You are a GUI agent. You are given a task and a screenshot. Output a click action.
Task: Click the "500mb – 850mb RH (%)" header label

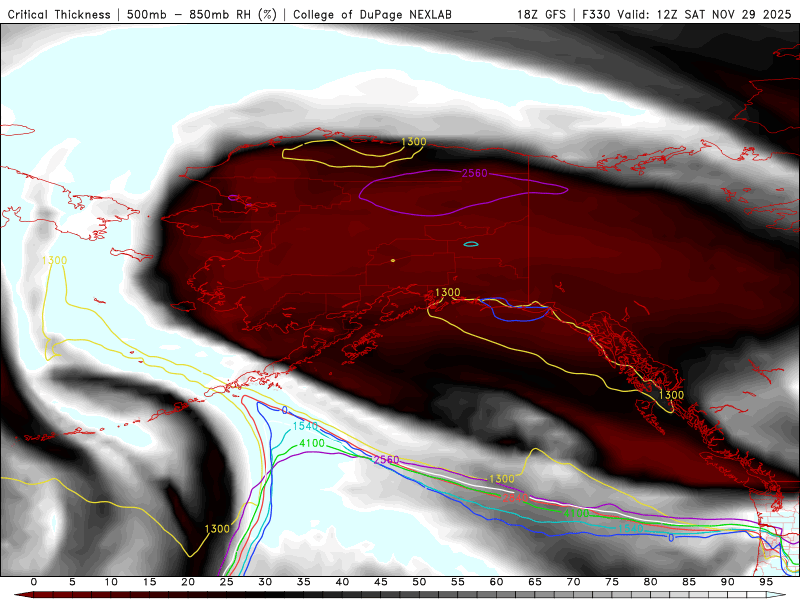pos(202,15)
